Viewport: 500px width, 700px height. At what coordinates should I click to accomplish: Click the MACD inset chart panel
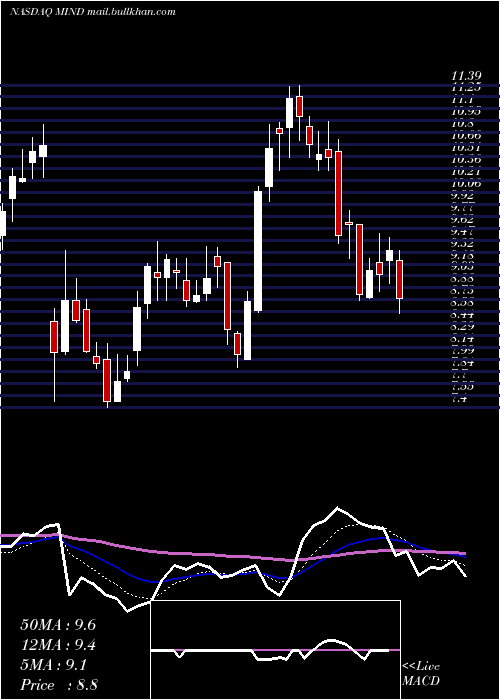pos(276,650)
